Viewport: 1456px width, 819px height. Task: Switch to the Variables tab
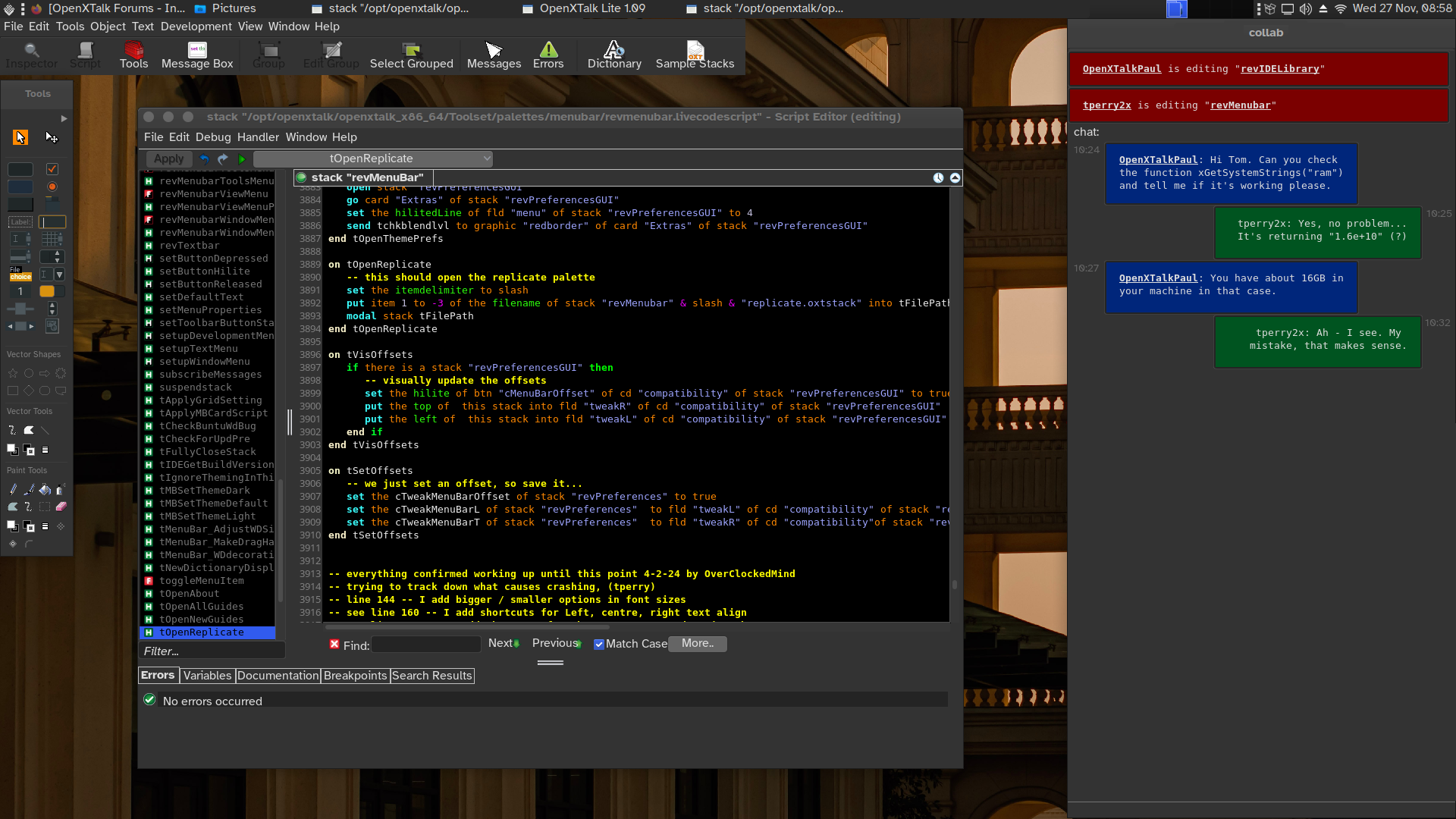[x=207, y=675]
